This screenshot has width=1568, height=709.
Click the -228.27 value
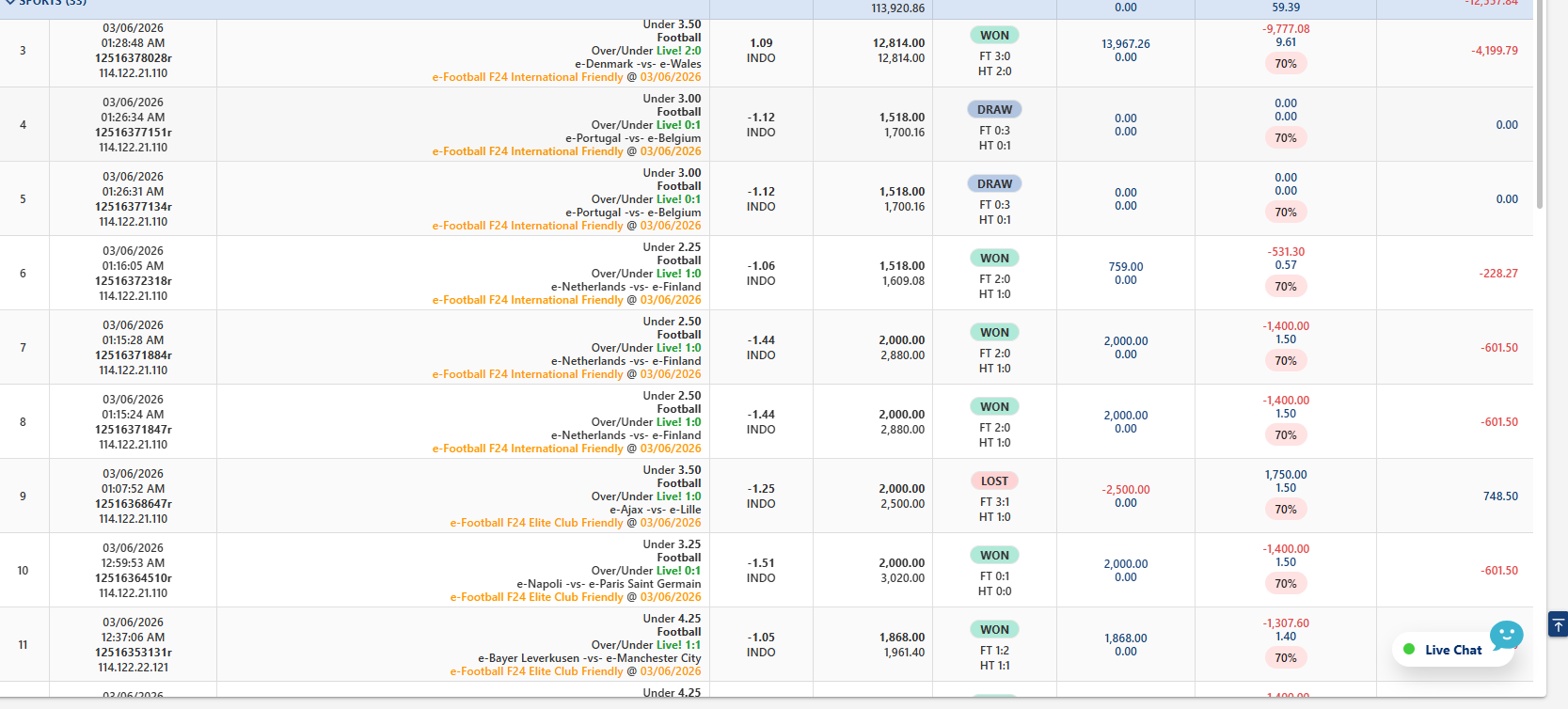pos(1498,274)
